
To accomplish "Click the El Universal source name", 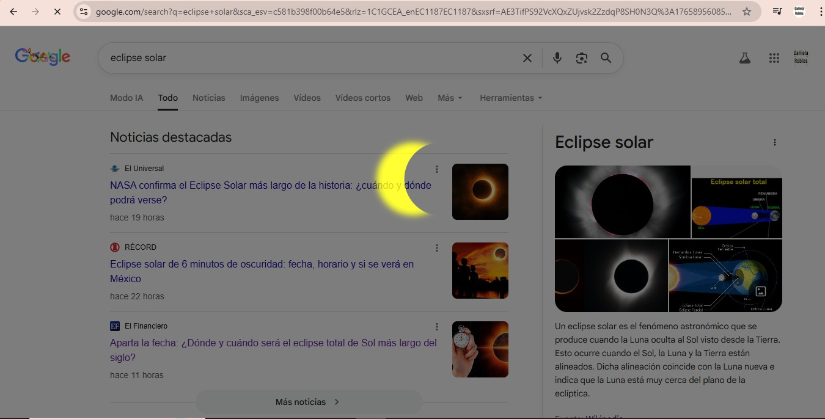I will [x=144, y=168].
